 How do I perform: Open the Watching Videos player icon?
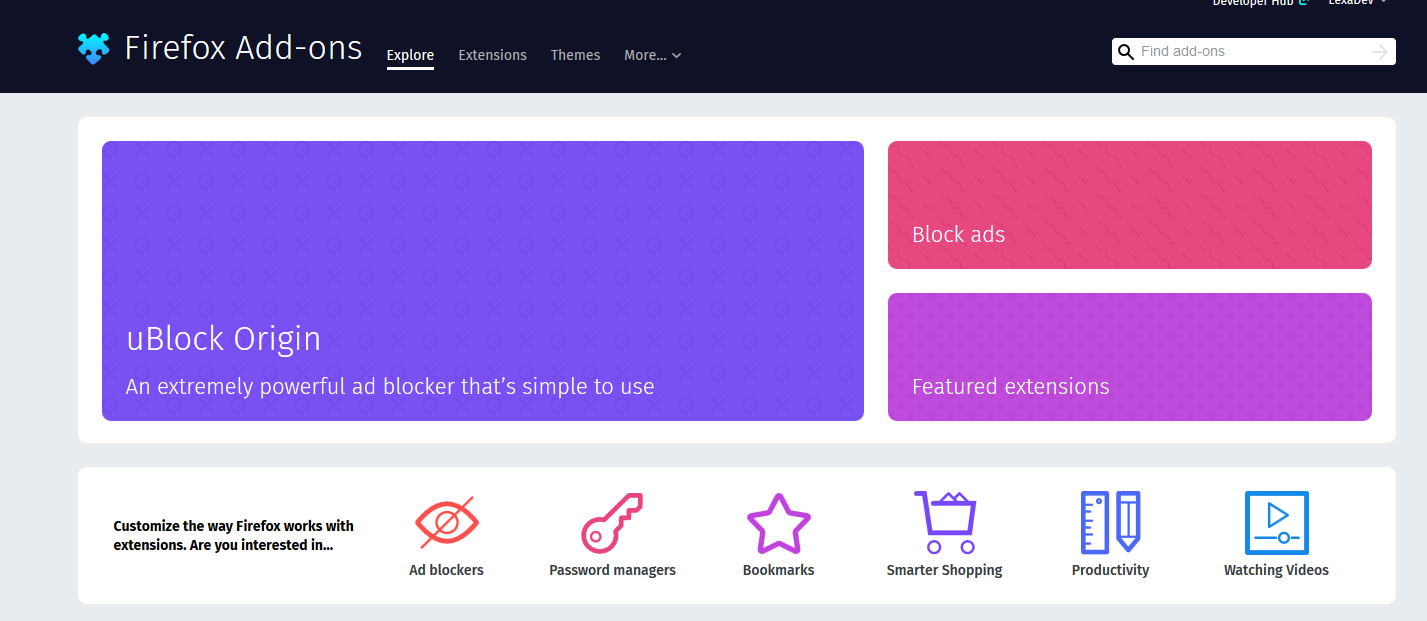click(1276, 522)
